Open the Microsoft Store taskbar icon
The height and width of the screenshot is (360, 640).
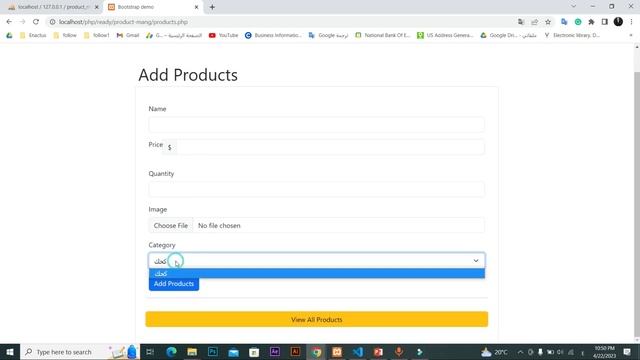coord(254,352)
